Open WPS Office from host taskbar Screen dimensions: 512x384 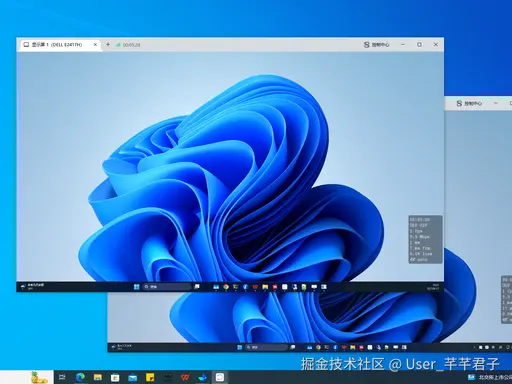pos(185,377)
